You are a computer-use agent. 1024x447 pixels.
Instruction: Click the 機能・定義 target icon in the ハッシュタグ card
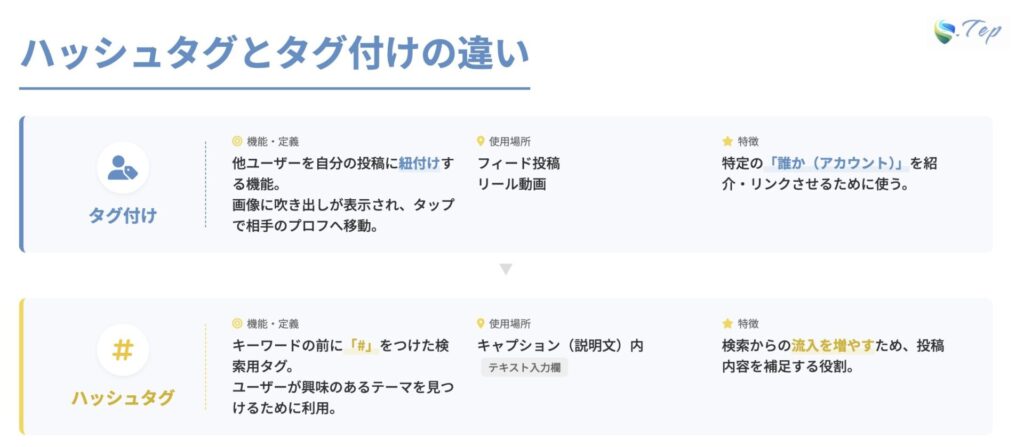click(x=237, y=324)
